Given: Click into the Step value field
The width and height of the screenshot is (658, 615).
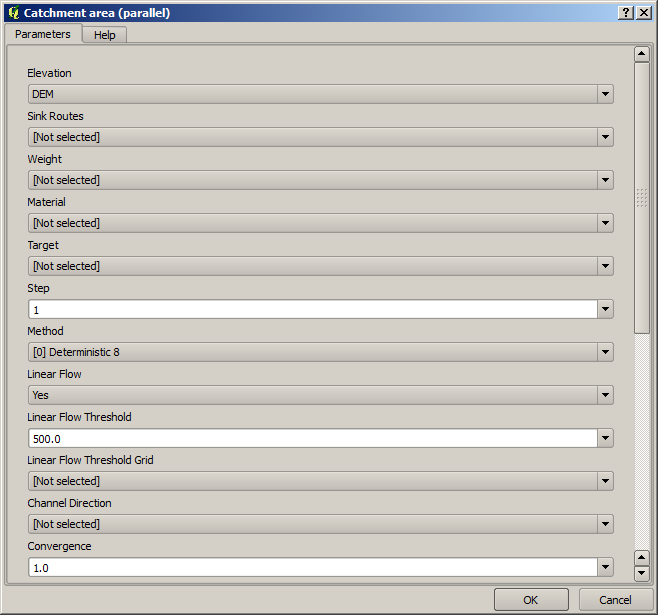Looking at the screenshot, I should [312, 309].
